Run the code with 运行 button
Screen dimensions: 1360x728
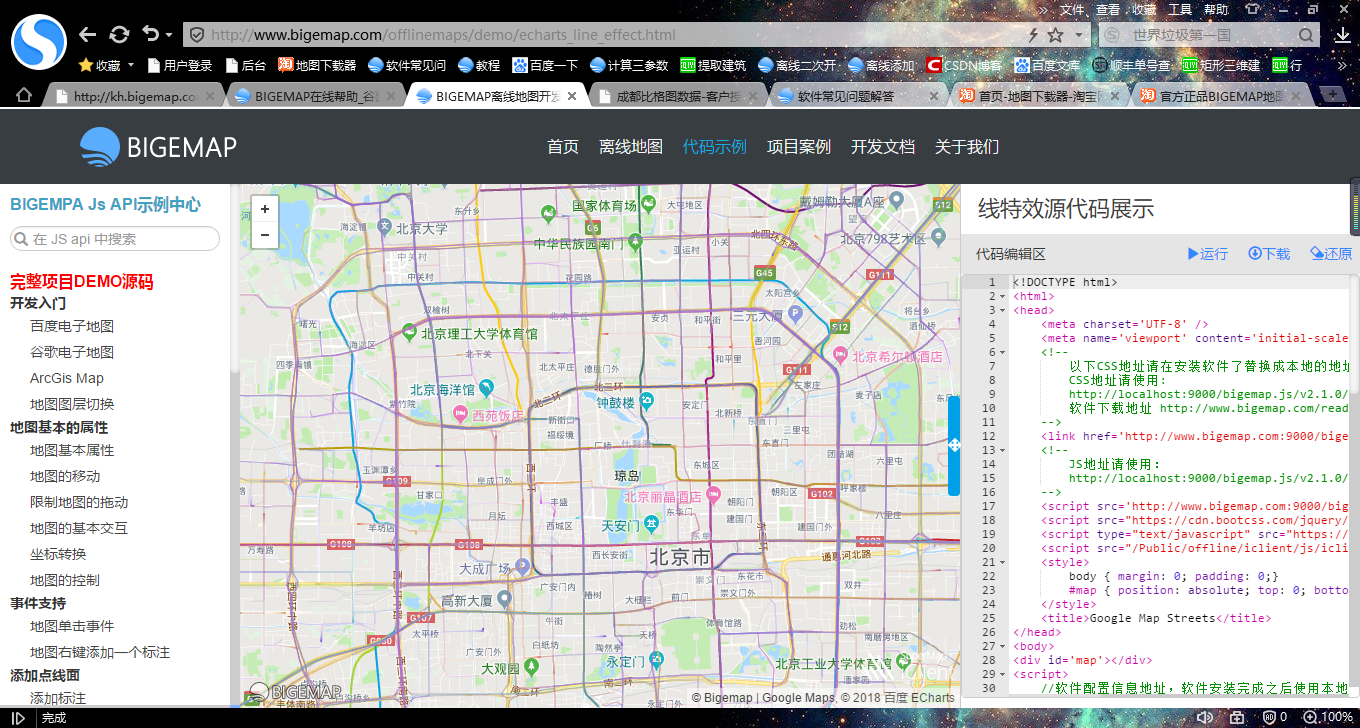pyautogui.click(x=1207, y=254)
